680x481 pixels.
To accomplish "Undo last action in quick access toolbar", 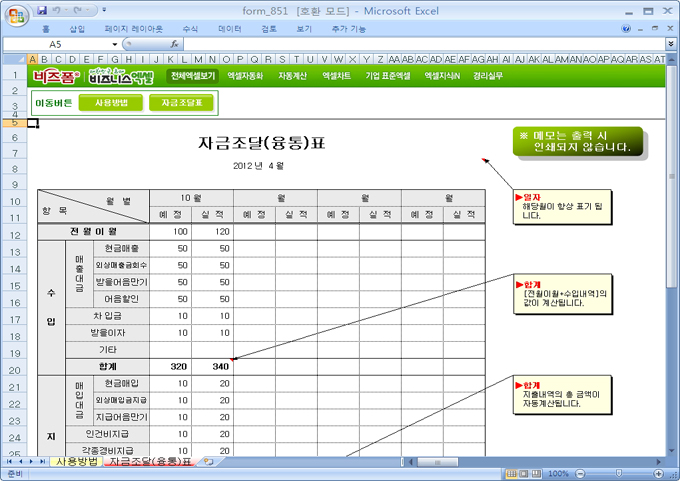I will click(56, 10).
